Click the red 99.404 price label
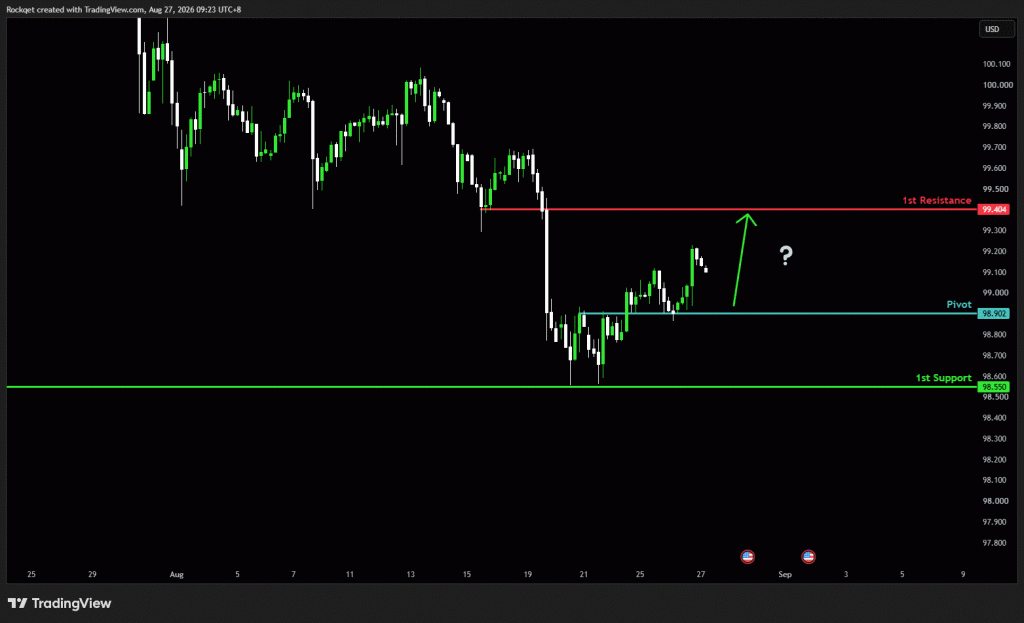Image resolution: width=1024 pixels, height=623 pixels. (993, 210)
